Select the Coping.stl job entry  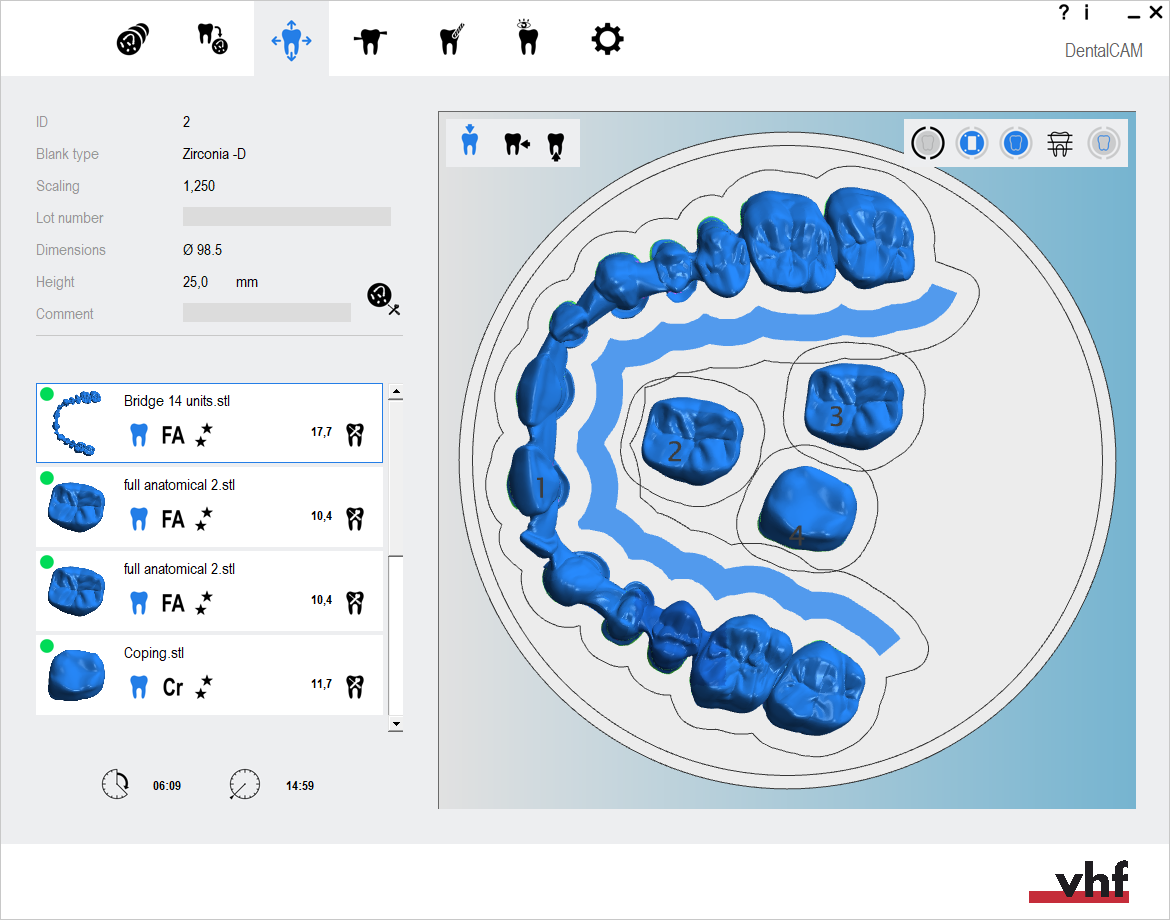pos(210,675)
